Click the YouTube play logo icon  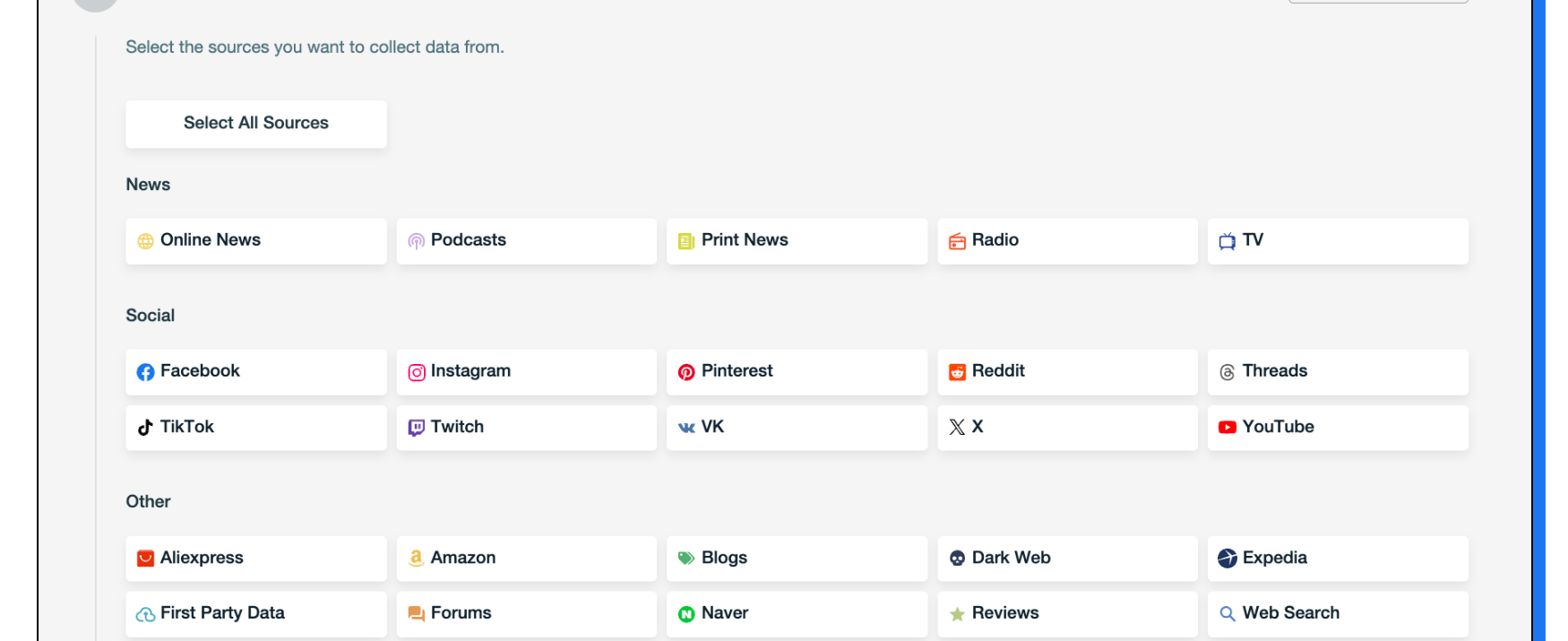[1227, 428]
